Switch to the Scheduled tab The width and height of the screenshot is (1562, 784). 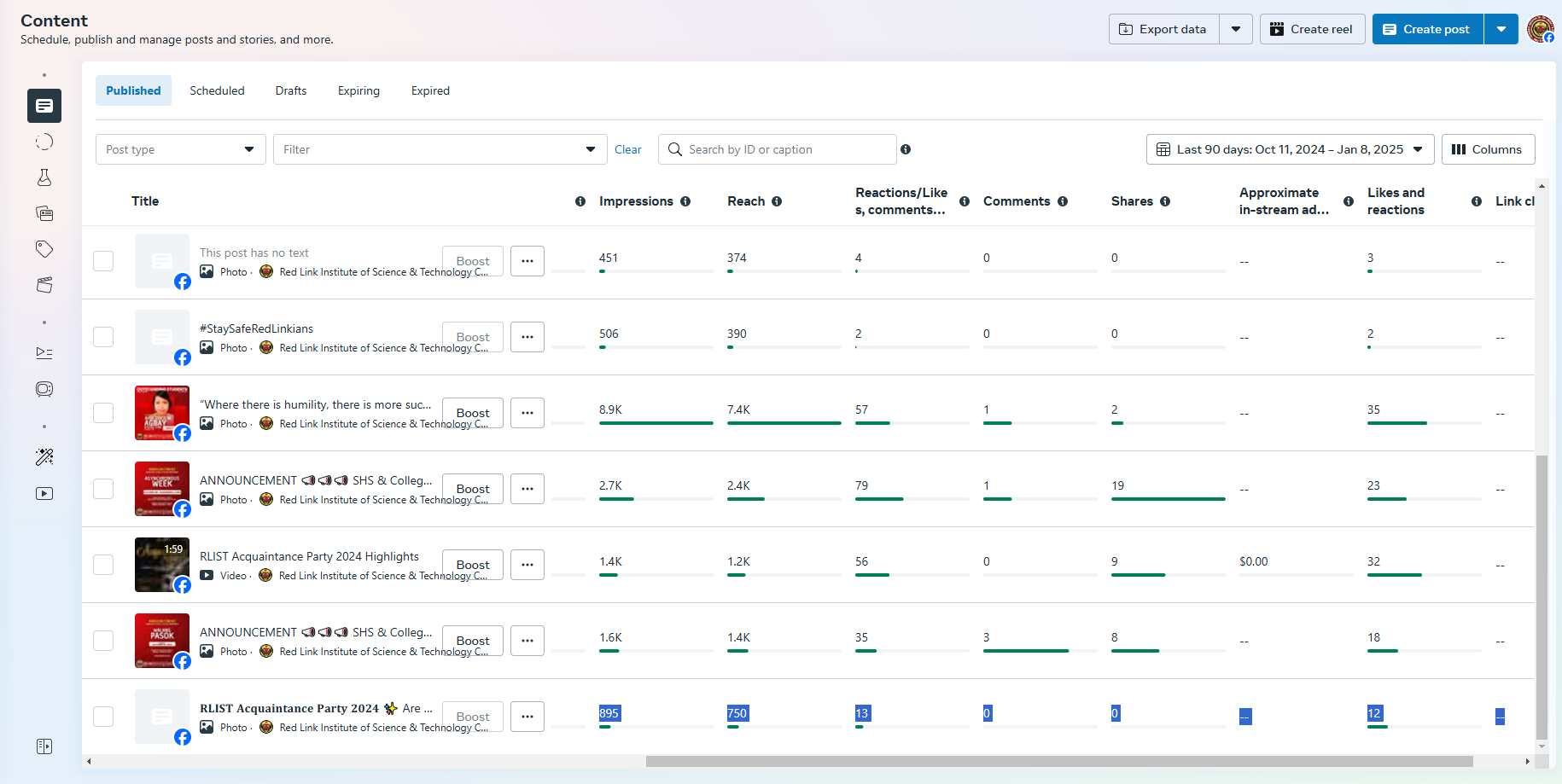coord(217,90)
